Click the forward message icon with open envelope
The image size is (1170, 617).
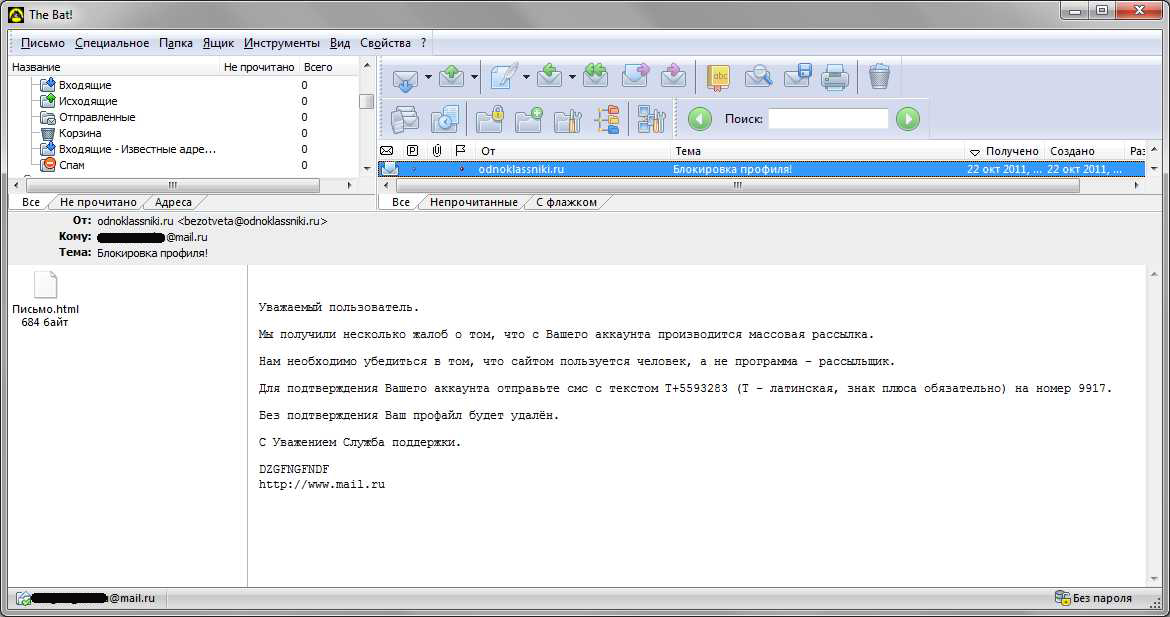coord(635,76)
